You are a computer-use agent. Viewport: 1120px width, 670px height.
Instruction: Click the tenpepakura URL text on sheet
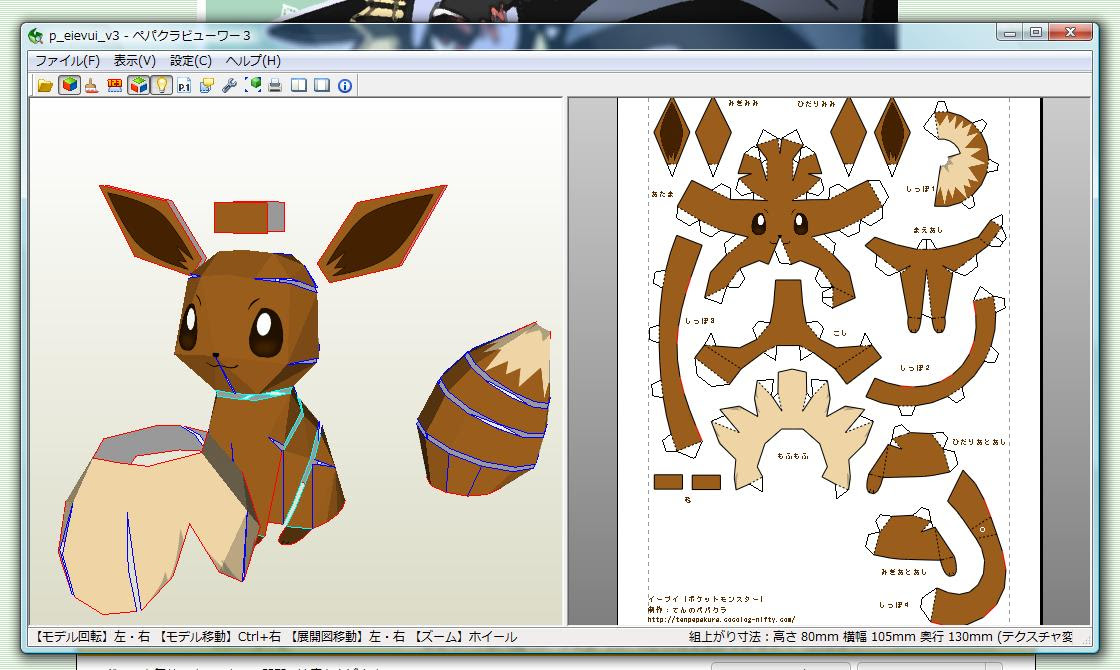[721, 619]
